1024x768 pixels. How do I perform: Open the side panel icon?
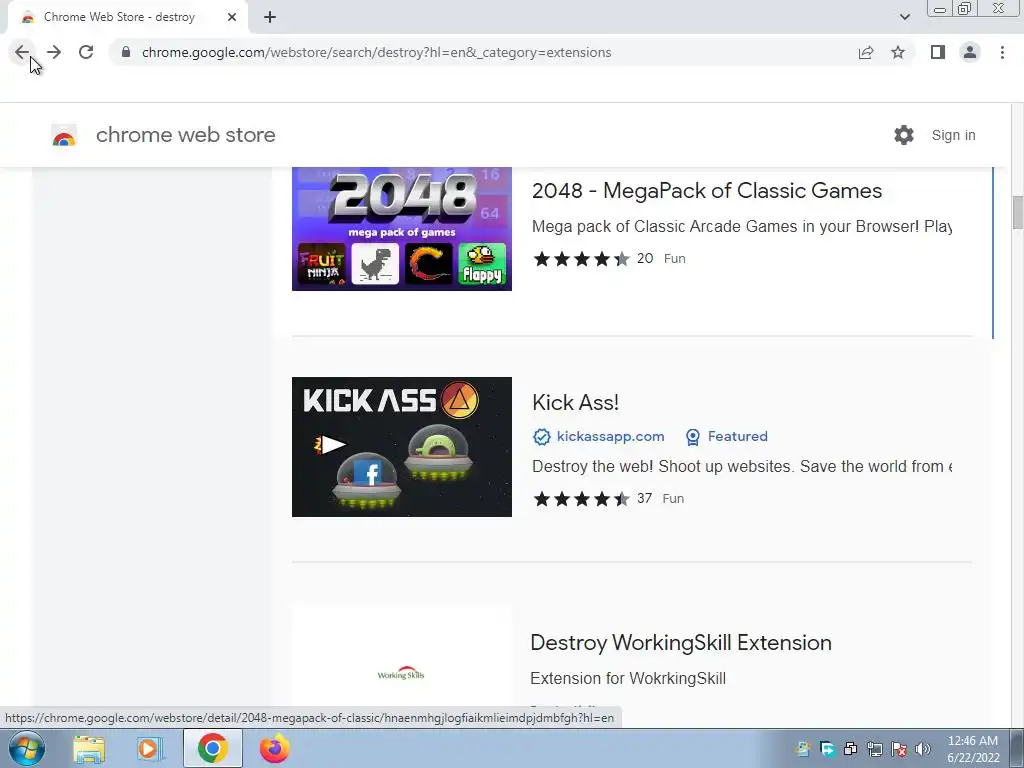(x=938, y=52)
